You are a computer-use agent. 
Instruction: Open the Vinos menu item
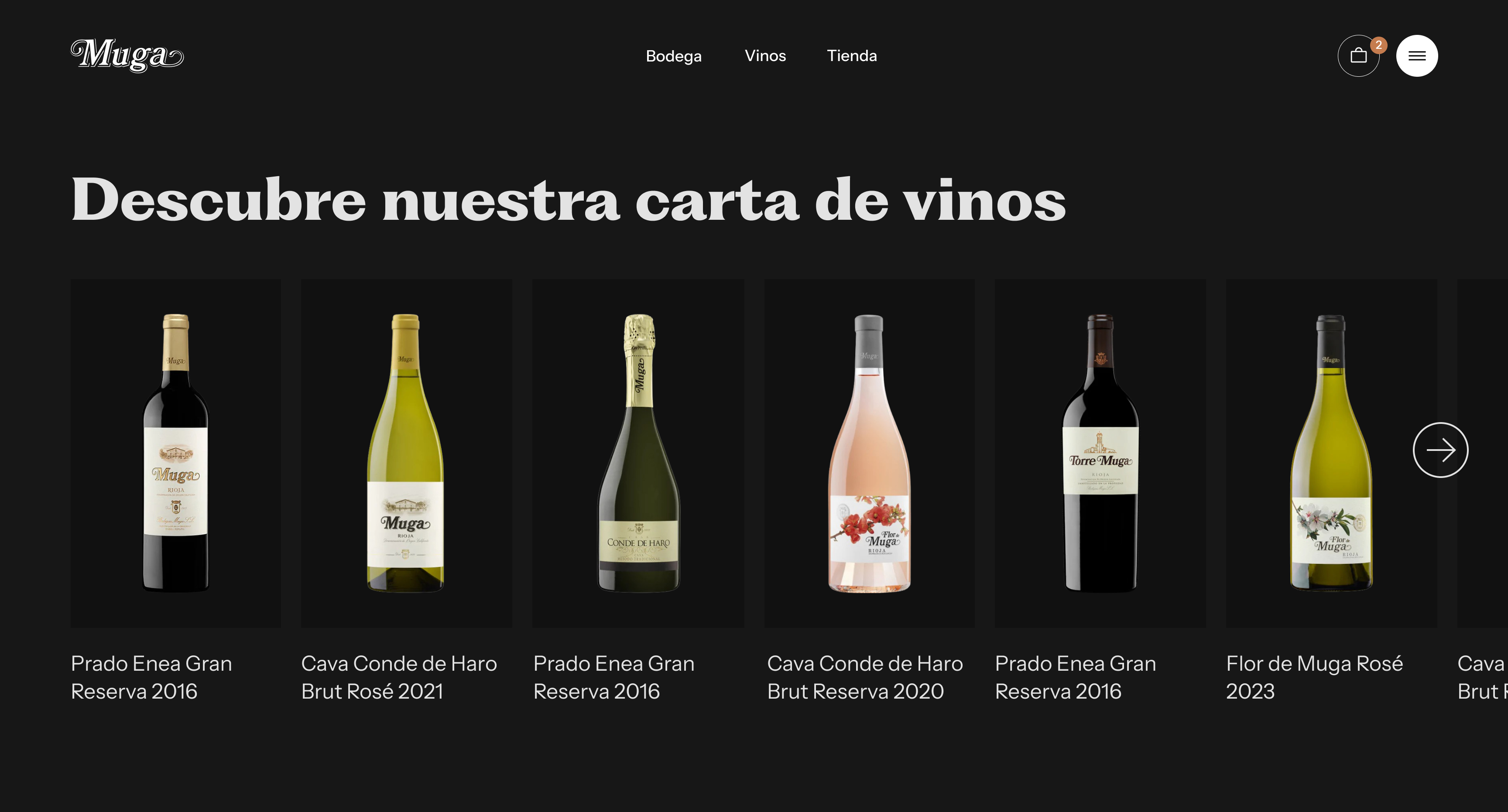[765, 56]
